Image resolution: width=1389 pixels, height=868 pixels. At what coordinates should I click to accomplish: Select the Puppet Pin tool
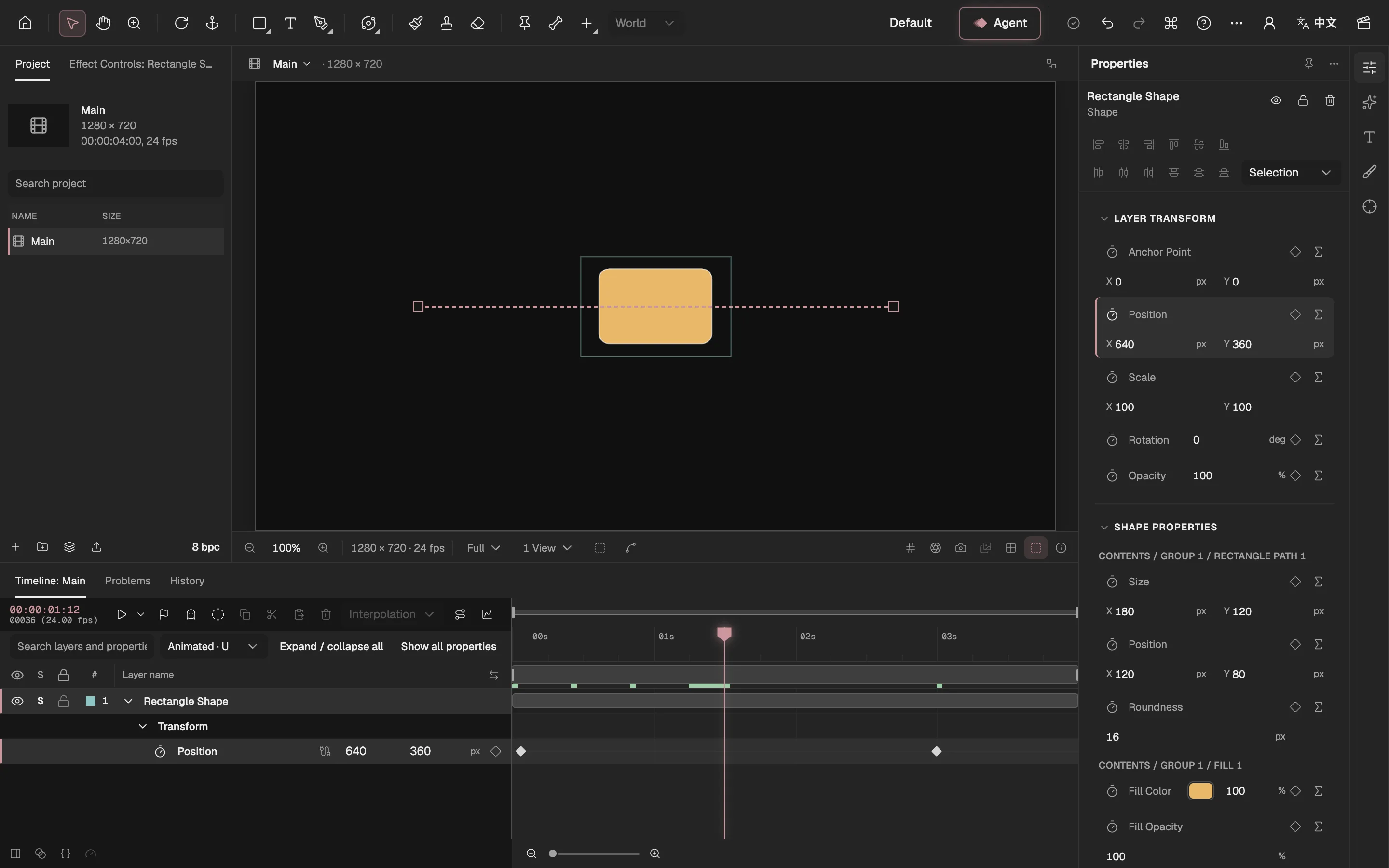524,23
